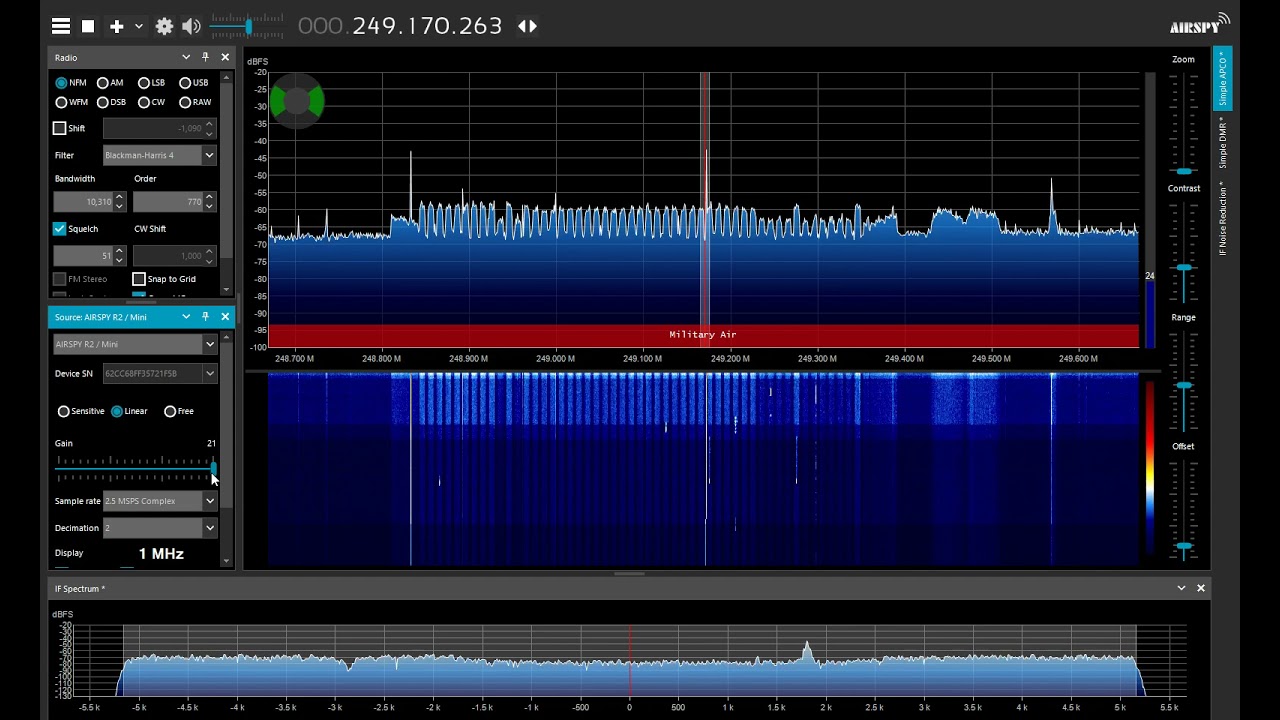Screen dimensions: 1280x720
Task: Select NFM demodulation mode
Action: [70, 83]
